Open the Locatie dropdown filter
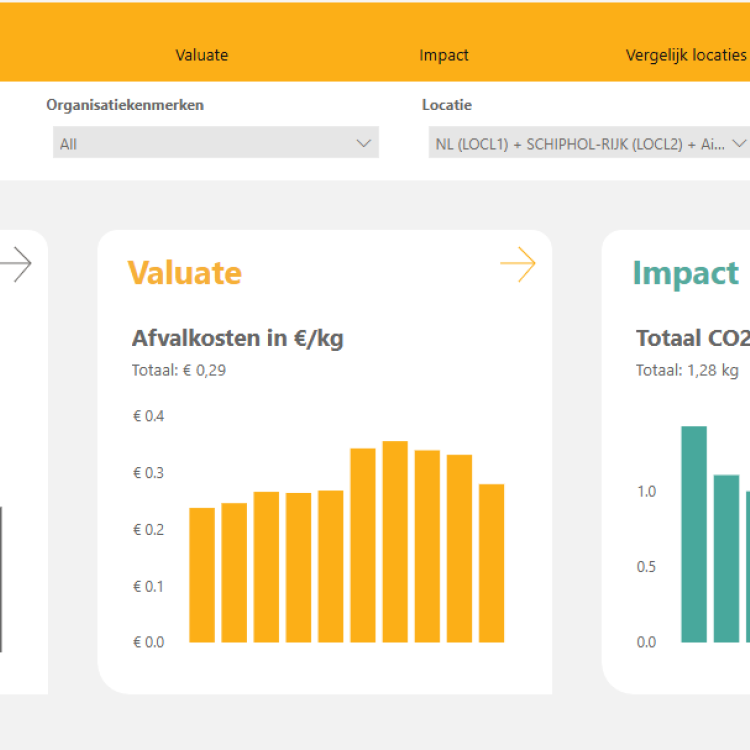This screenshot has width=750, height=750. click(x=588, y=143)
